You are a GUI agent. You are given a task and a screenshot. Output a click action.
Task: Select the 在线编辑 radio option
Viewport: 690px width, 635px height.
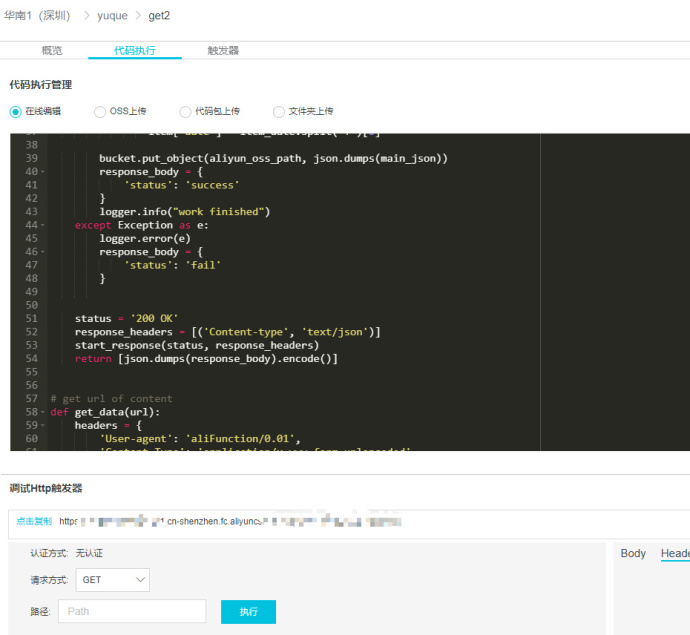[x=15, y=112]
